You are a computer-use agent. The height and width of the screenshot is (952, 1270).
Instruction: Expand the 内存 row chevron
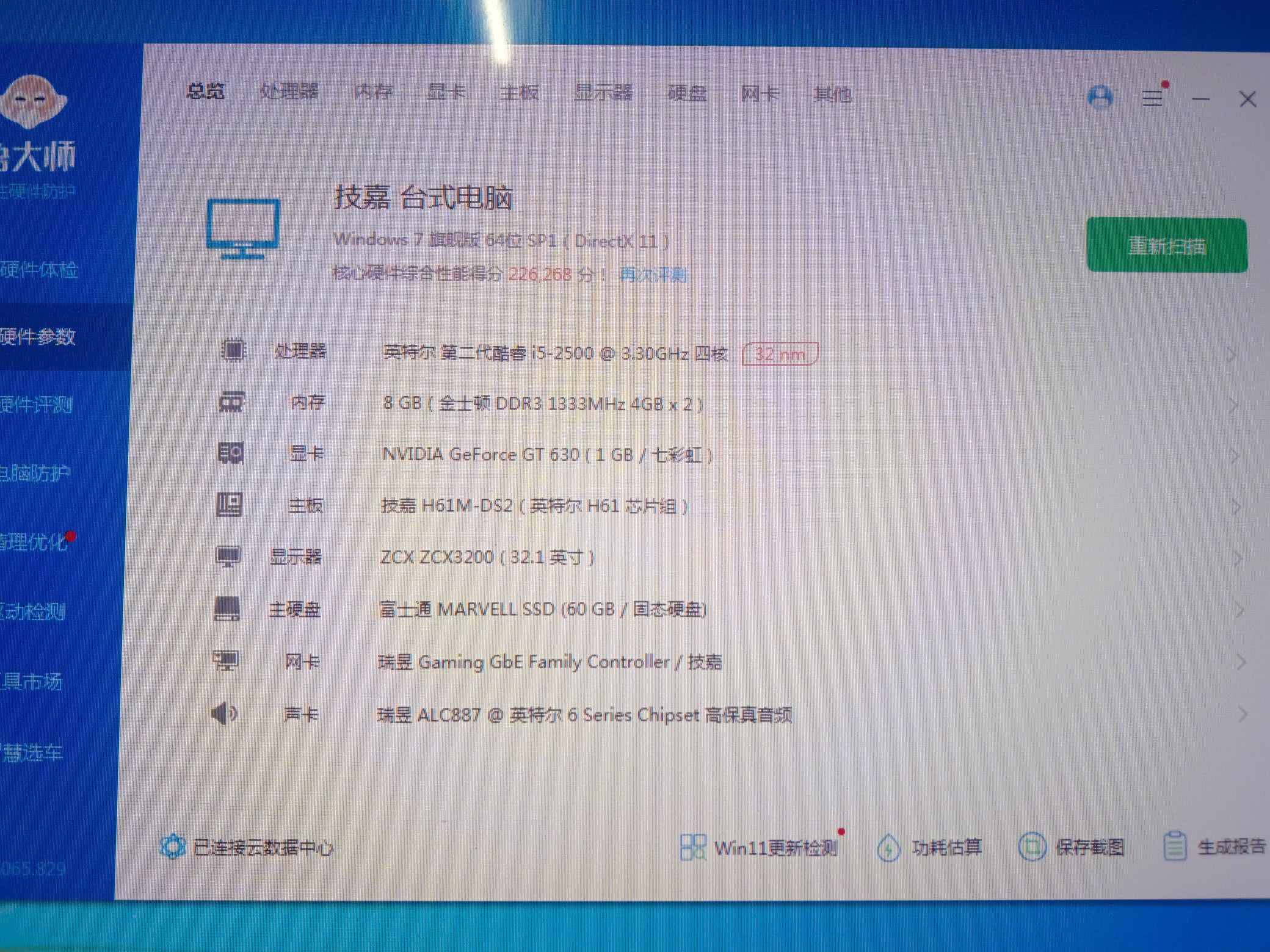click(1233, 405)
